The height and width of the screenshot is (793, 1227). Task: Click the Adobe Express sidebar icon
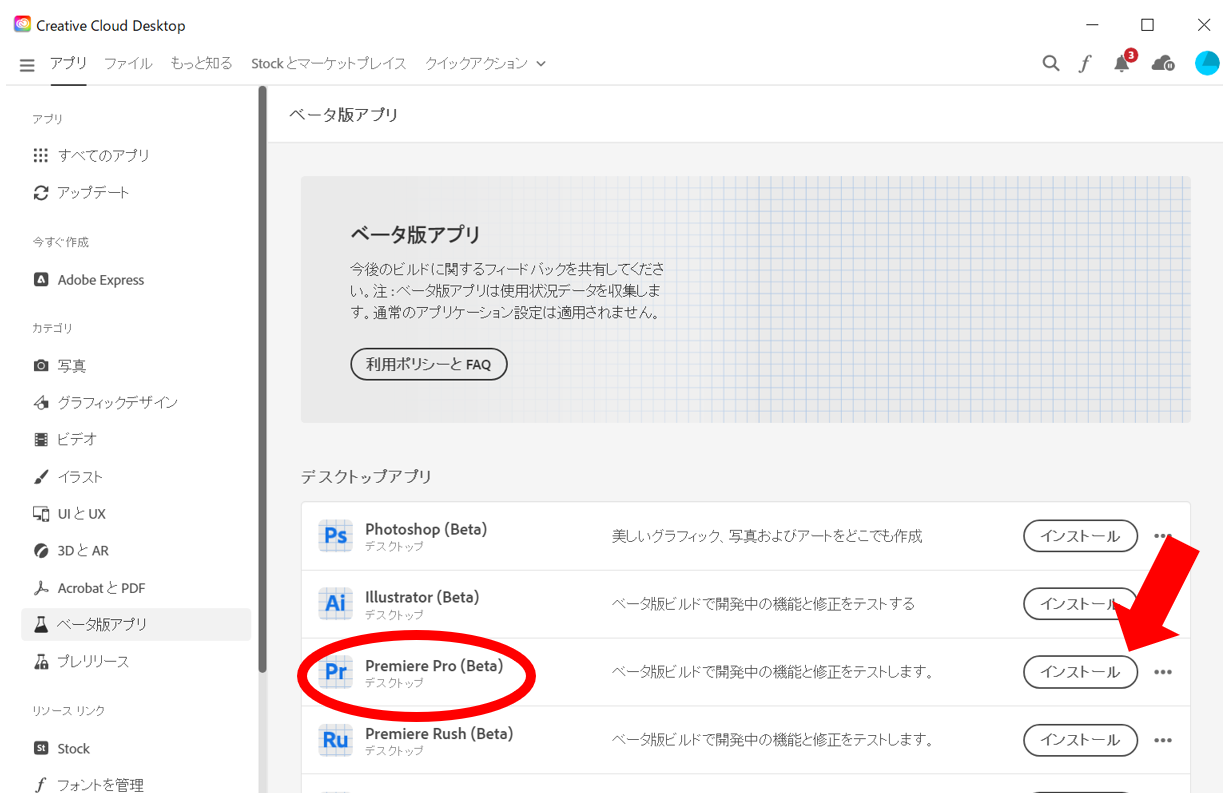pos(41,280)
